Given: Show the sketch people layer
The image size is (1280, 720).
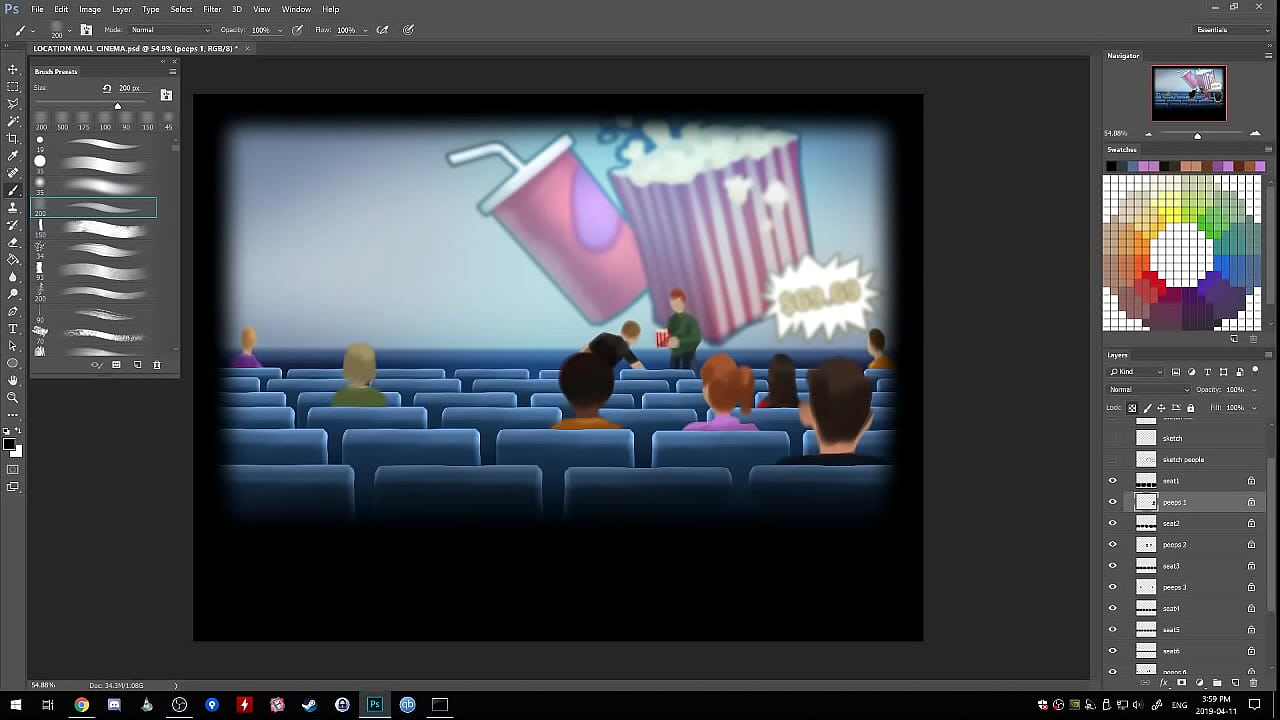Looking at the screenshot, I should (x=1112, y=459).
